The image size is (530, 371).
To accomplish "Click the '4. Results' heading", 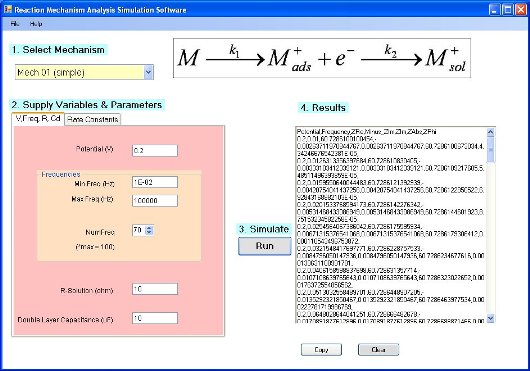I will click(323, 108).
